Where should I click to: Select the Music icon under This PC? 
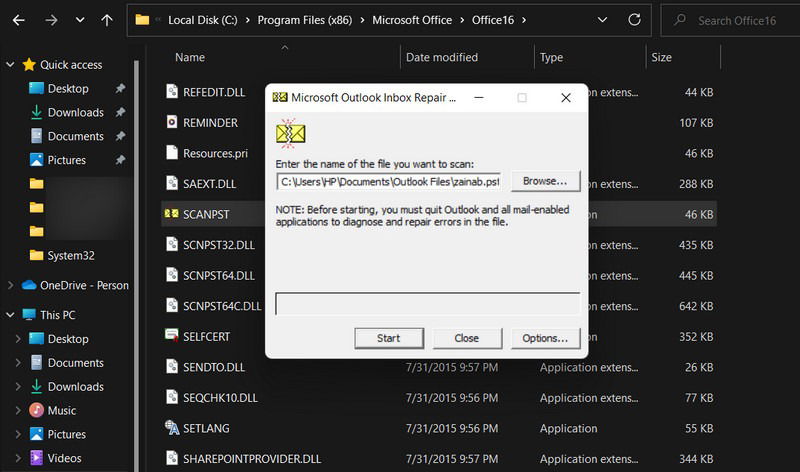(36, 410)
